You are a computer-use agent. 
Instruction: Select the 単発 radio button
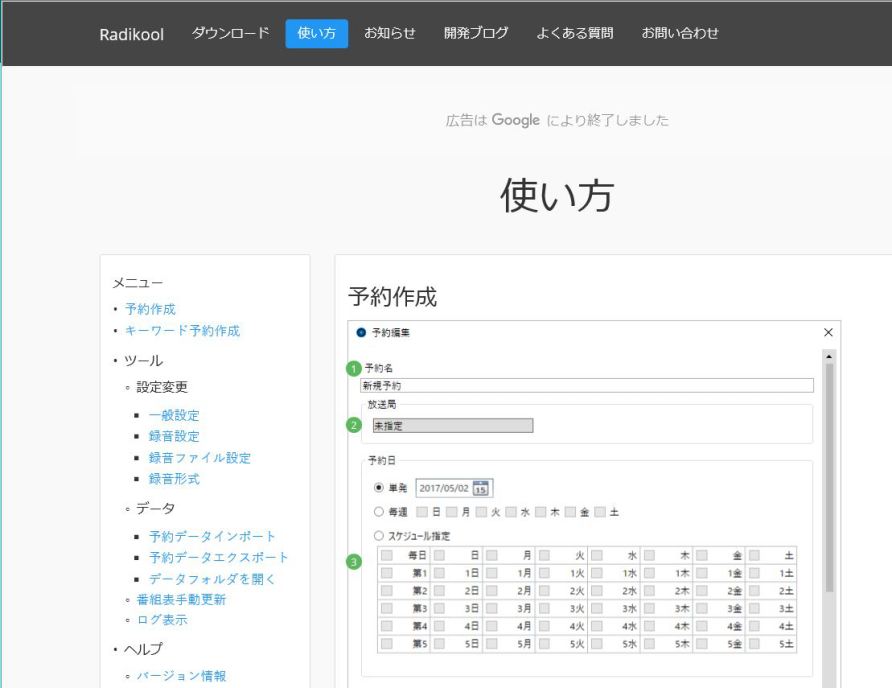[378, 488]
